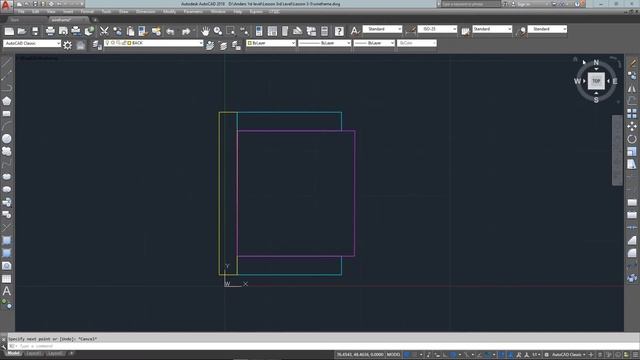The image size is (640, 360).
Task: Click the Paste clipboard icon
Action: [130, 31]
